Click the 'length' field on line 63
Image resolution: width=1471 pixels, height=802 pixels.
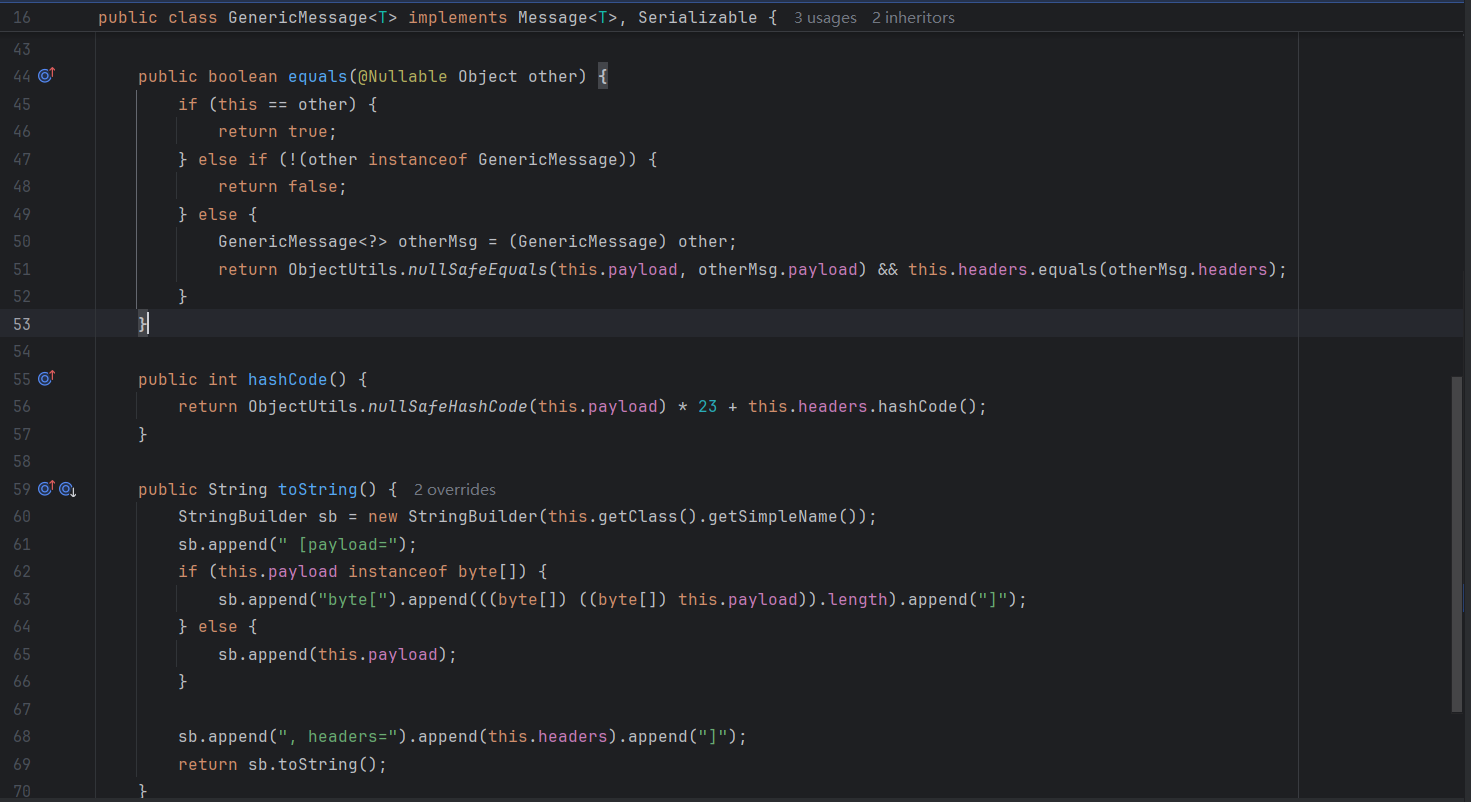(x=858, y=599)
